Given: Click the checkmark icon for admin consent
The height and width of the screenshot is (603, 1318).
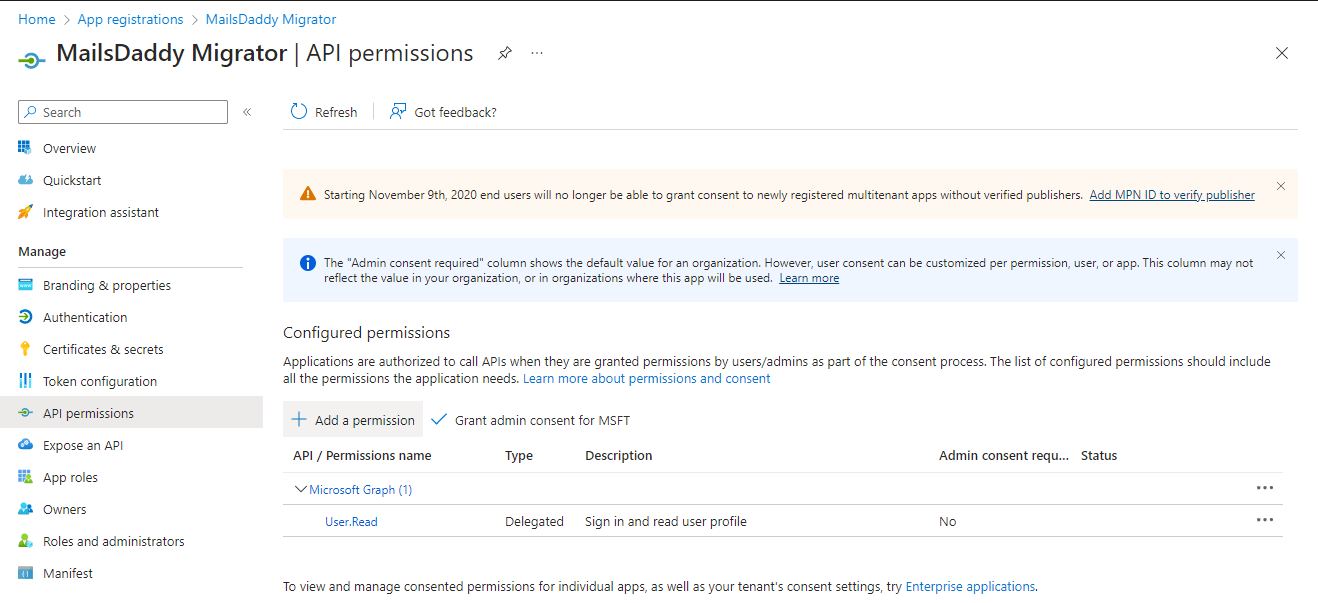Looking at the screenshot, I should (438, 420).
